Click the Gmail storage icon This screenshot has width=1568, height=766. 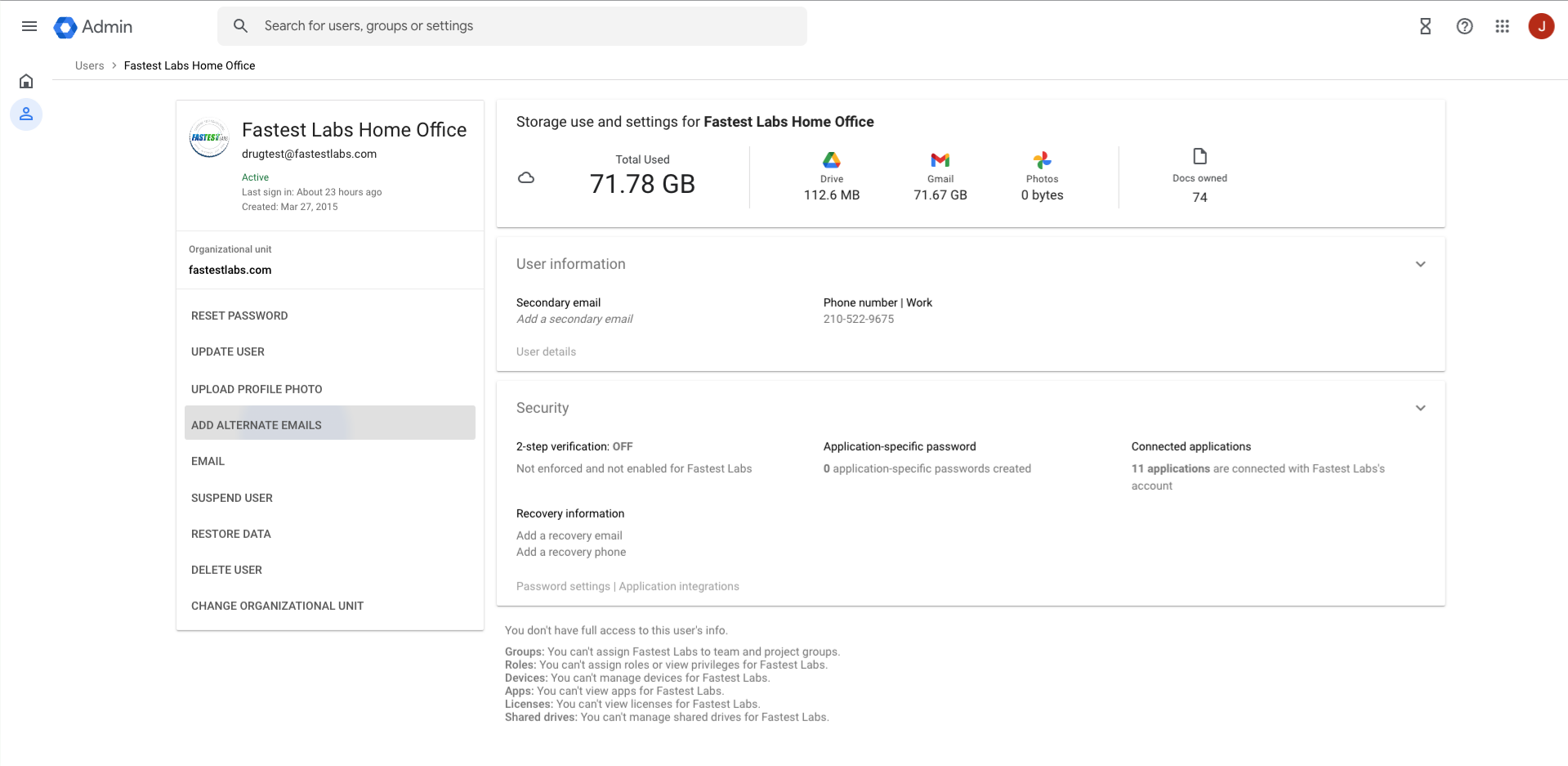tap(940, 160)
